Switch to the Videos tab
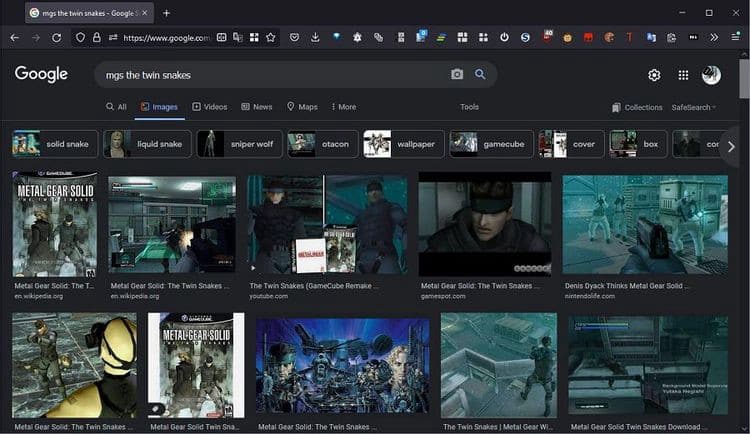750x434 pixels. tap(210, 107)
